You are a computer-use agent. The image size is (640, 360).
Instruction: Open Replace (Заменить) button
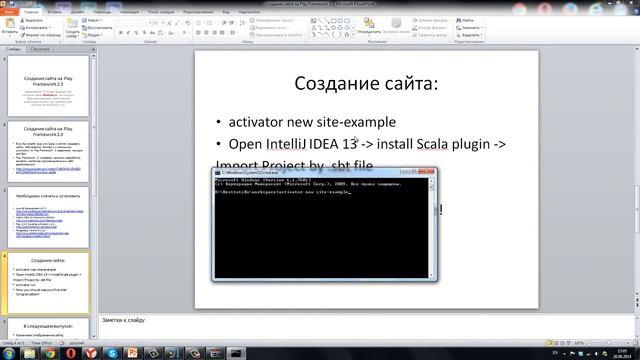(x=469, y=28)
